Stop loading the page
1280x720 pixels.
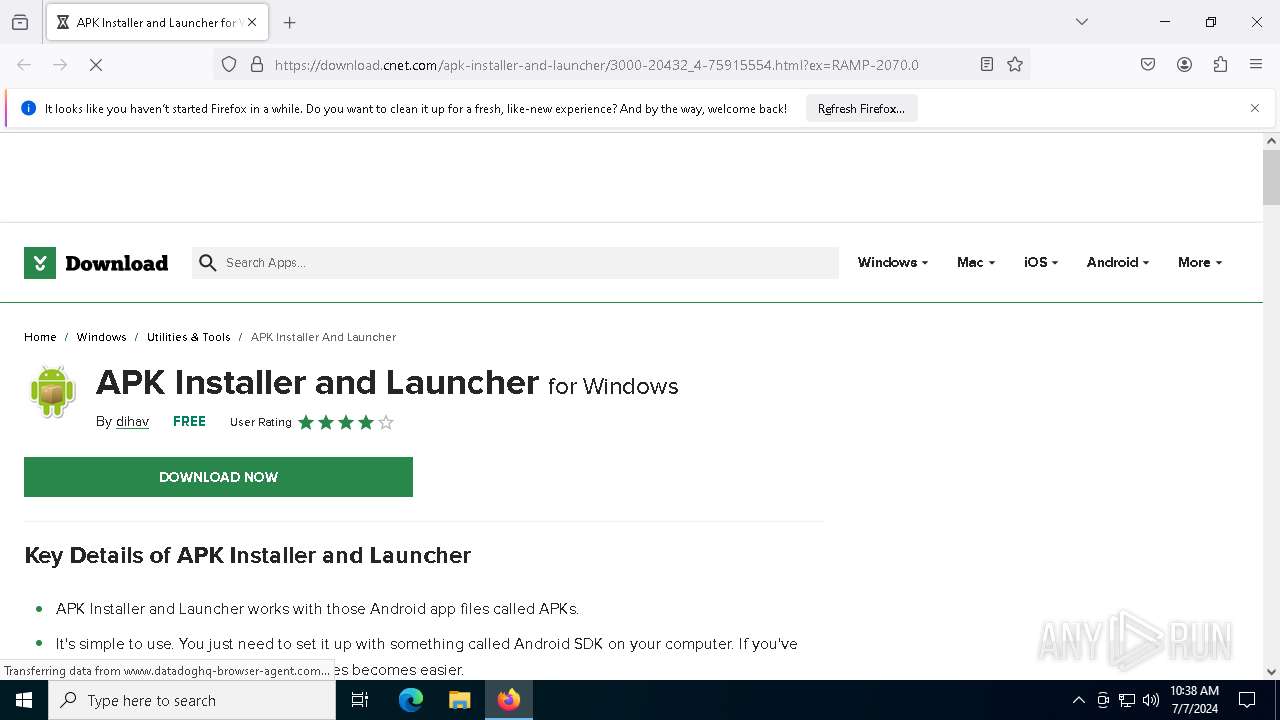click(96, 65)
